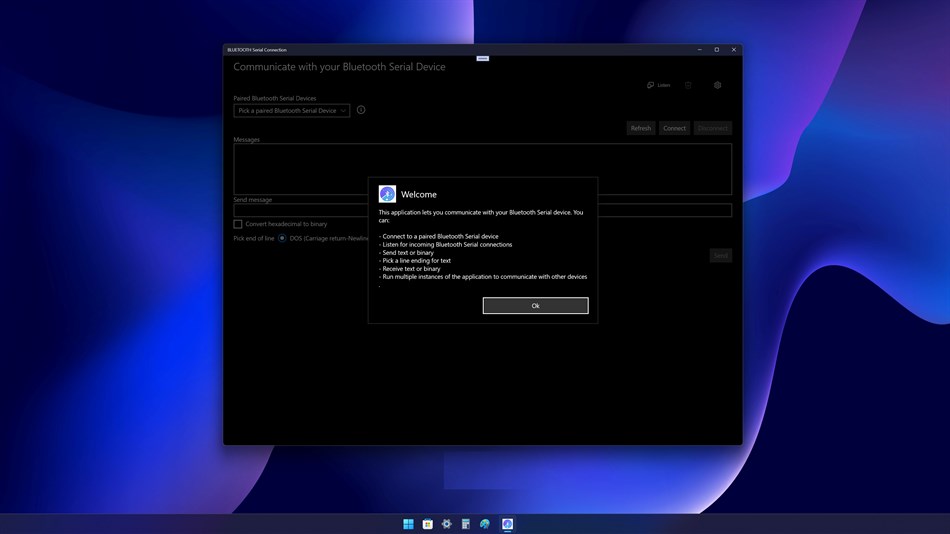The width and height of the screenshot is (950, 534).
Task: Open Microsoft Store from the taskbar
Action: pos(428,524)
